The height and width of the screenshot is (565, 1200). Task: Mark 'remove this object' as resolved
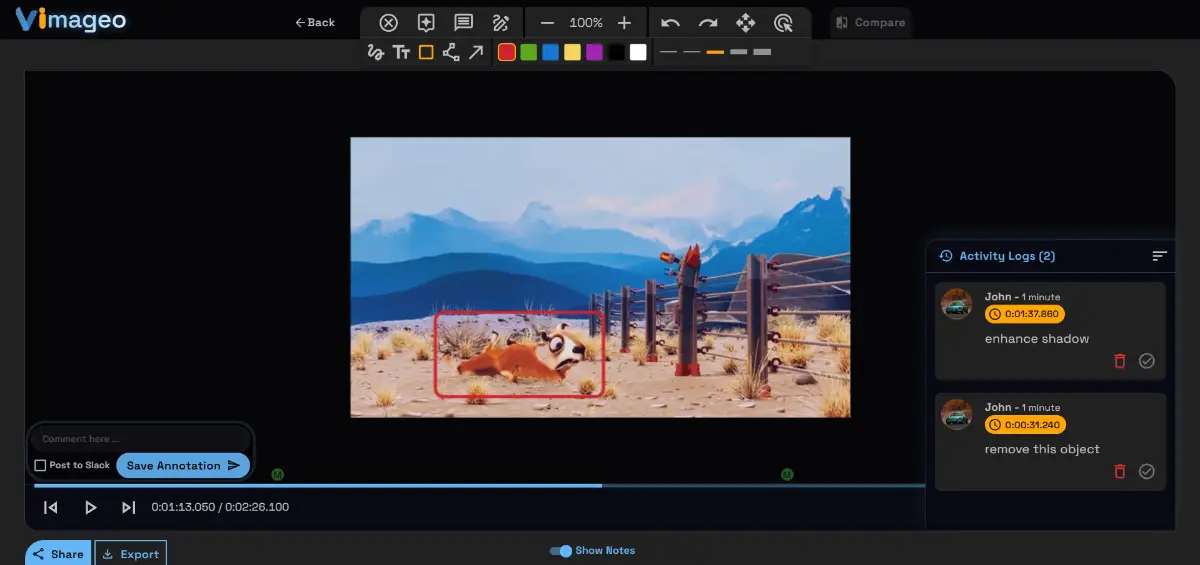1147,471
